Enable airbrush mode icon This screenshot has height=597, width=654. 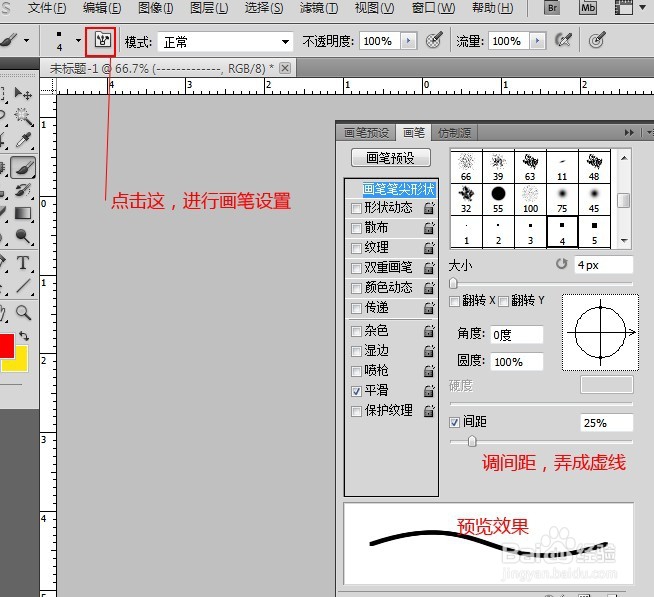click(x=563, y=40)
